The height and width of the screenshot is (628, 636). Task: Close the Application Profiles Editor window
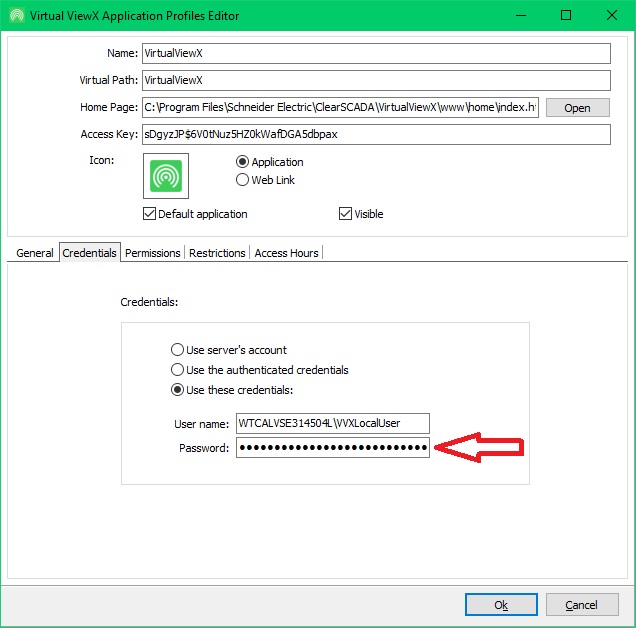612,15
